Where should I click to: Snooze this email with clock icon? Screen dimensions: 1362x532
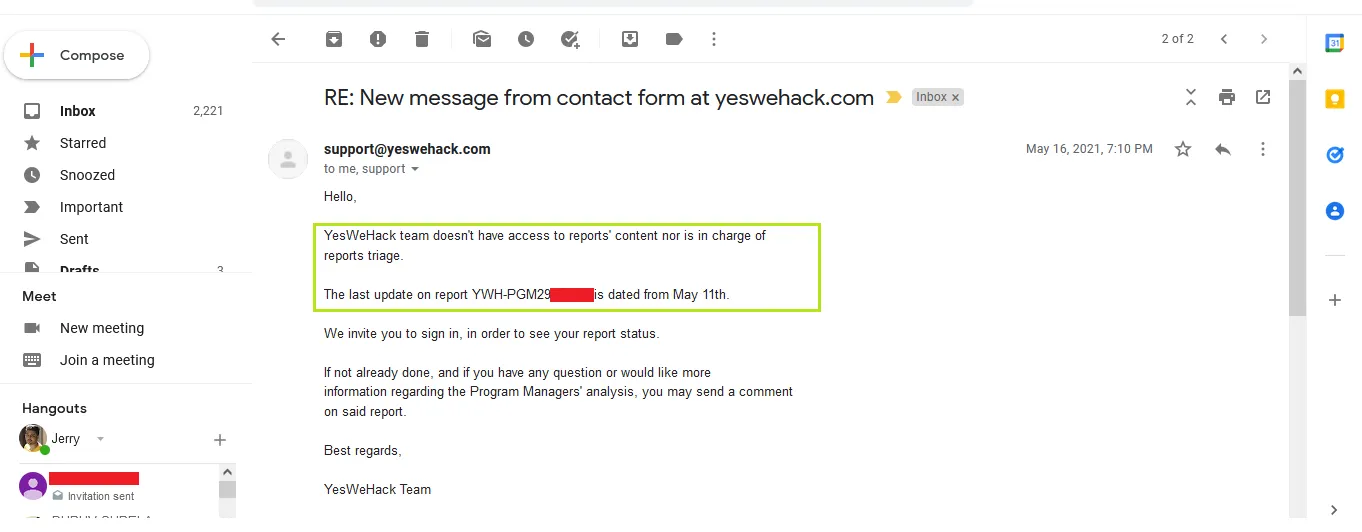(526, 39)
